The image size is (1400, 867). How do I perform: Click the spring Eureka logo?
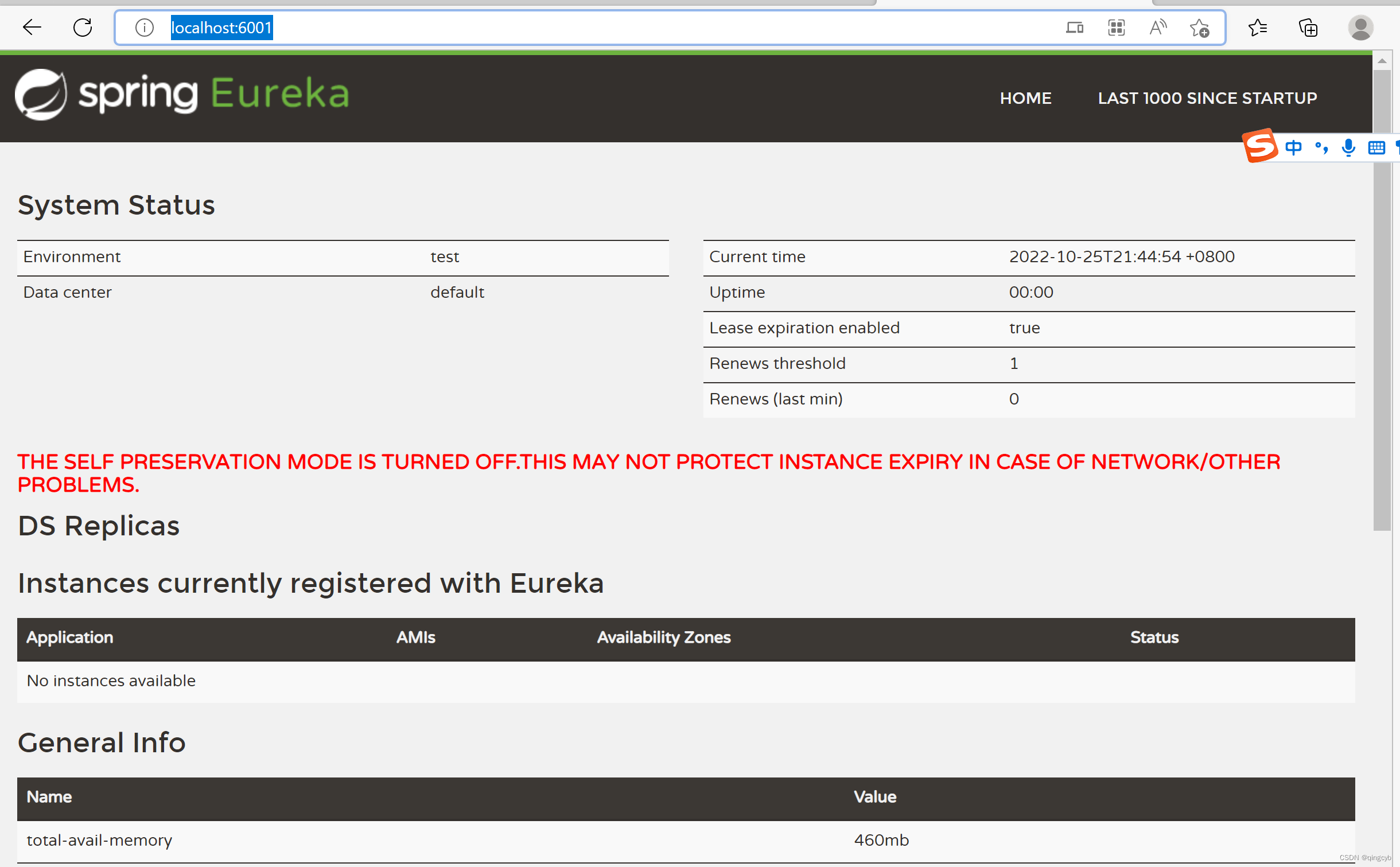[182, 94]
